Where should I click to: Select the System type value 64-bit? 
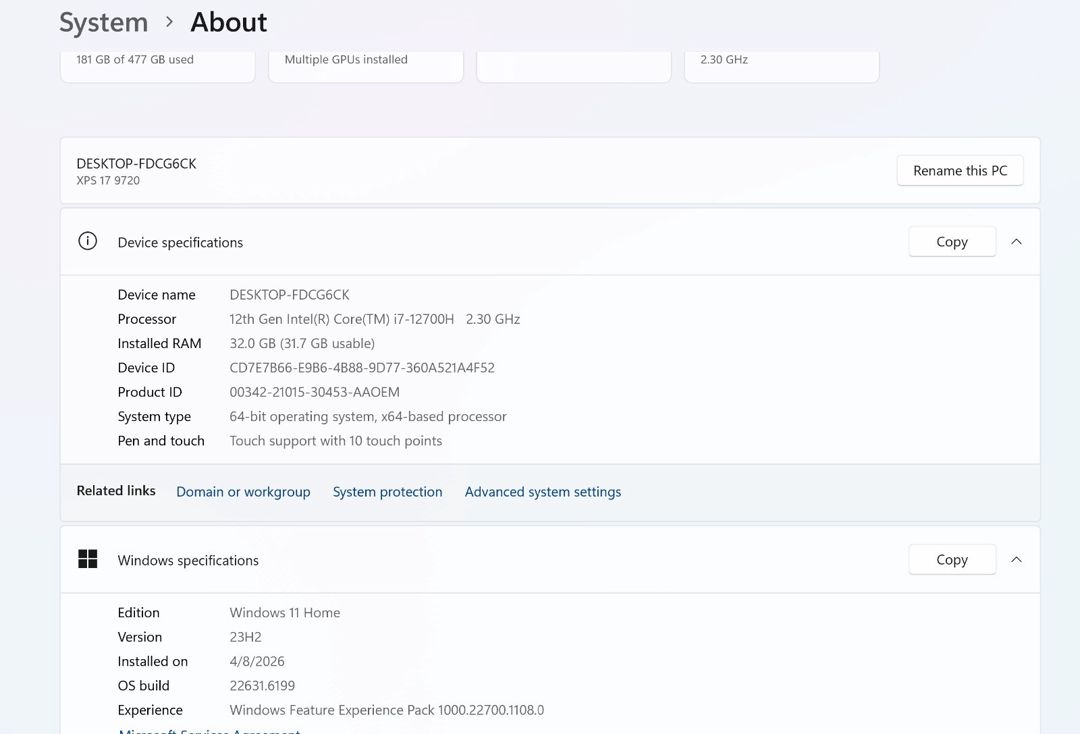click(x=368, y=417)
